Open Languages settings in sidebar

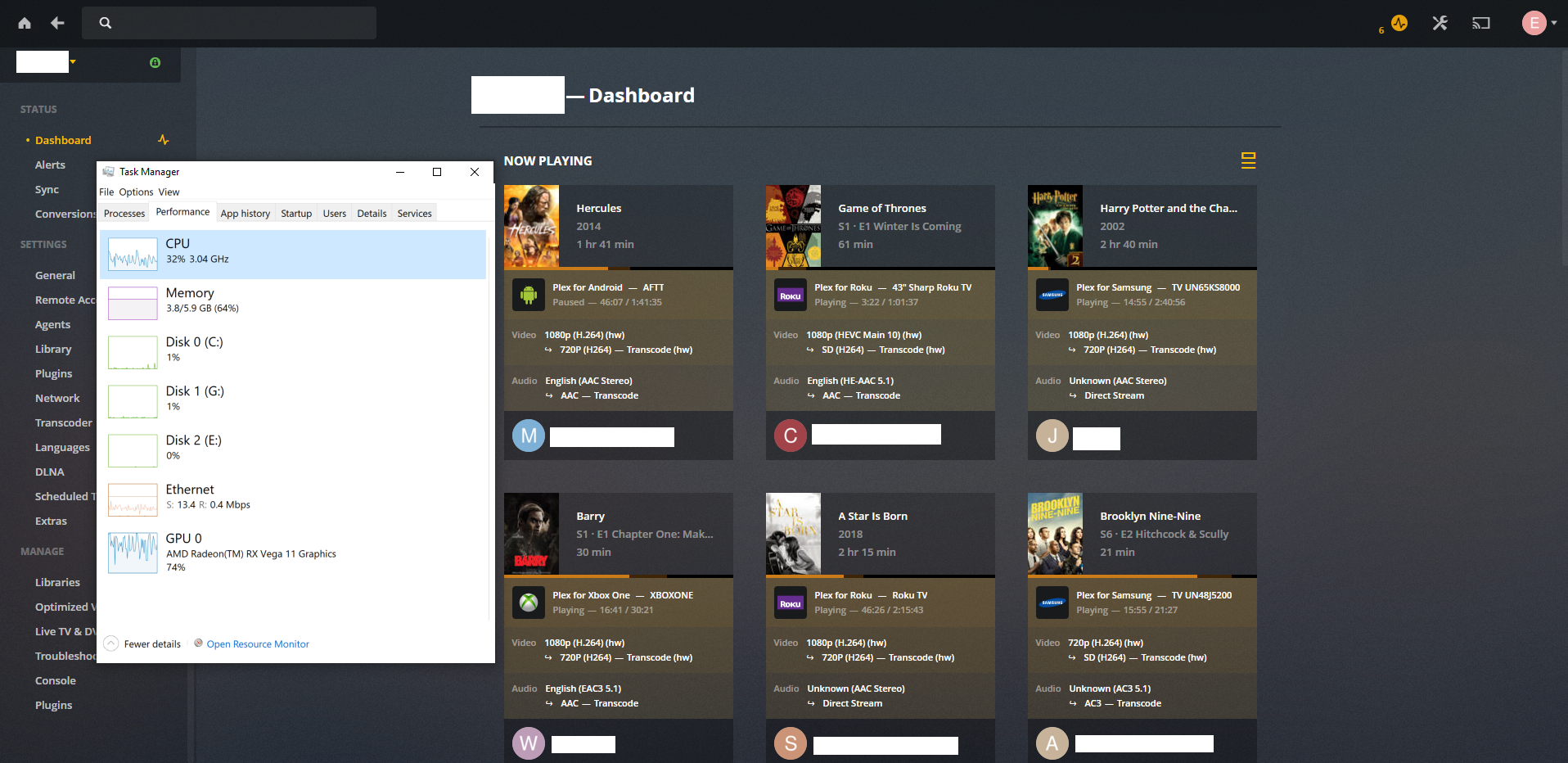click(62, 447)
